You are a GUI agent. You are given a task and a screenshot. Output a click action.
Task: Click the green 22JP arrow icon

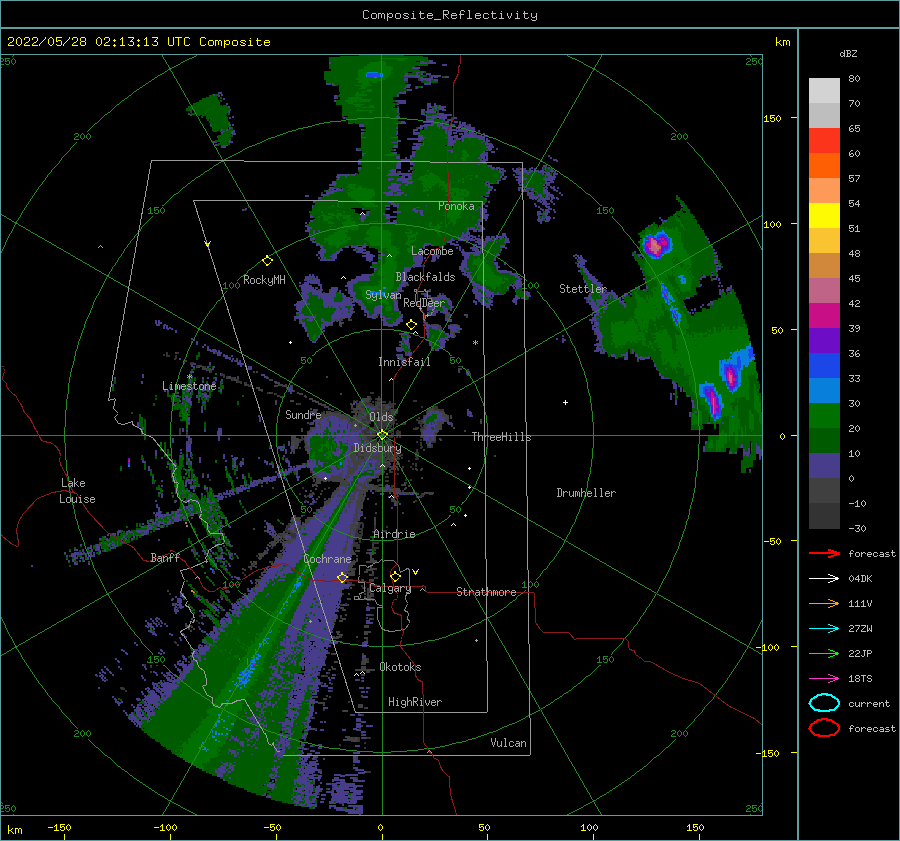[824, 653]
